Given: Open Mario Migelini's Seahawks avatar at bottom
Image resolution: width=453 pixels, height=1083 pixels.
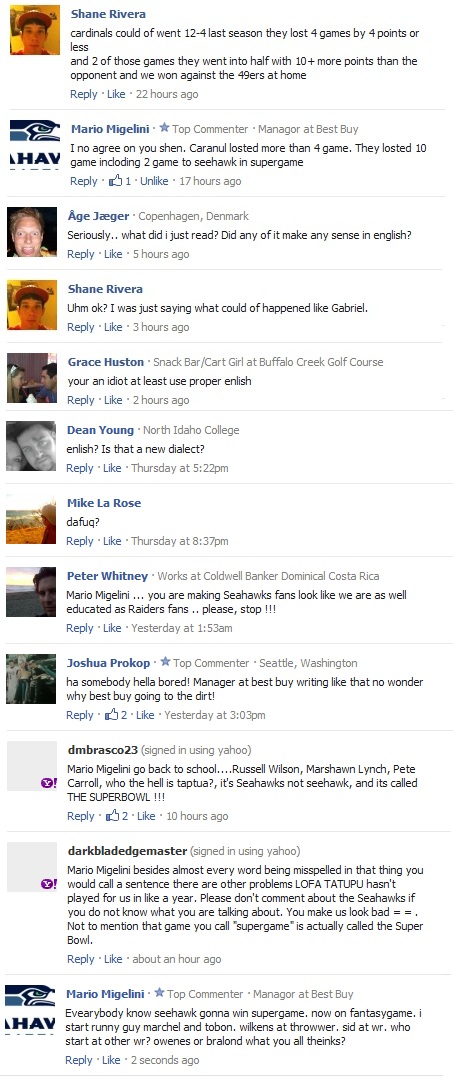Looking at the screenshot, I should pyautogui.click(x=30, y=1010).
